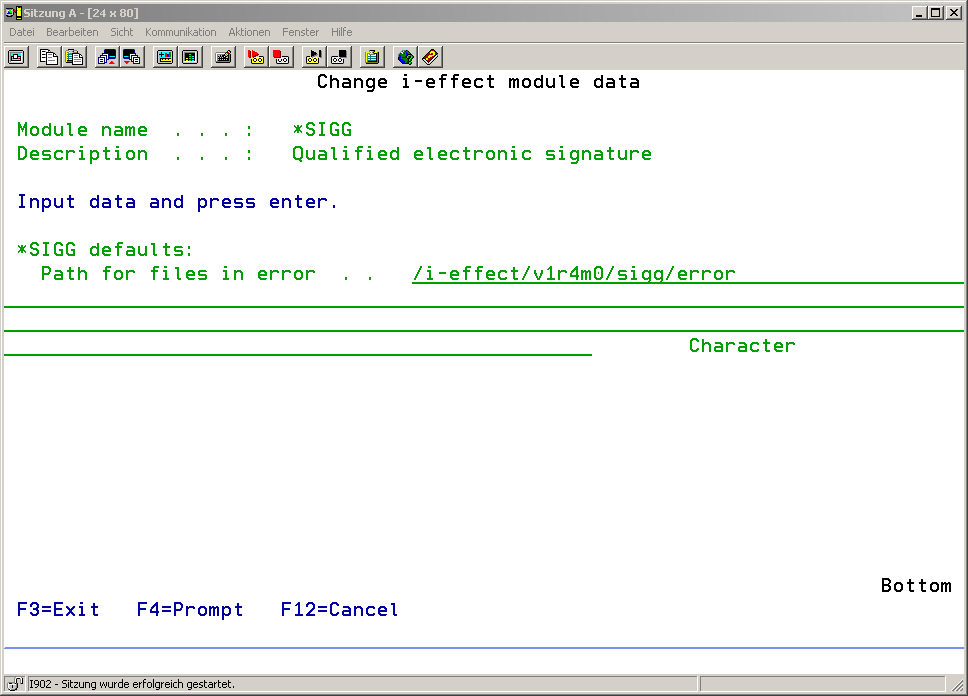
Task: Open the keyboard remap icon
Action: pos(223,57)
